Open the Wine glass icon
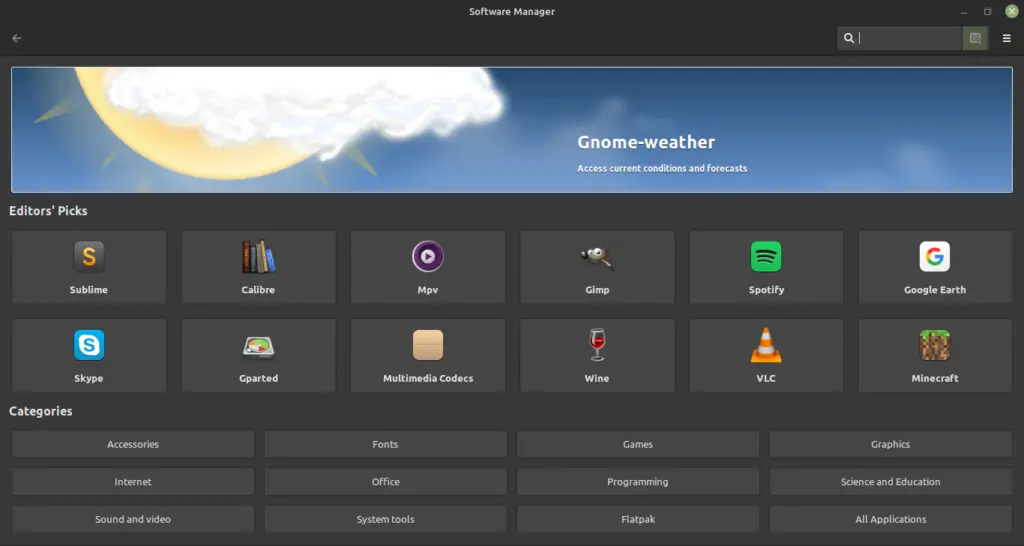Image resolution: width=1024 pixels, height=546 pixels. 597,345
